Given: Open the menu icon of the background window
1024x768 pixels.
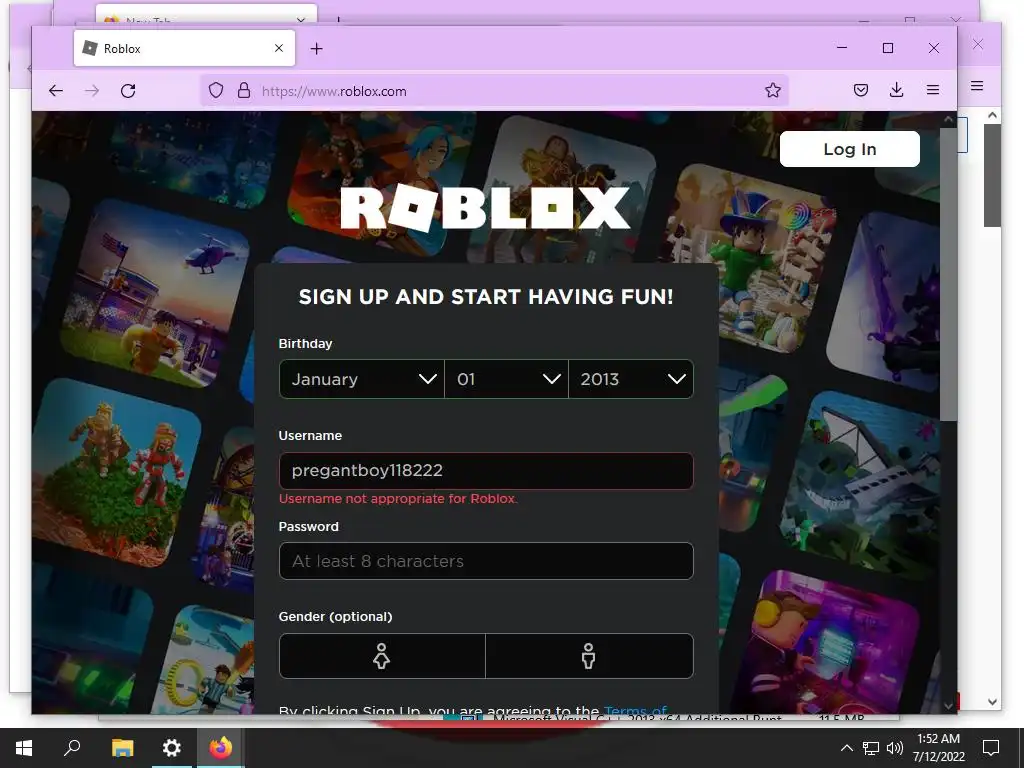Looking at the screenshot, I should (x=977, y=86).
